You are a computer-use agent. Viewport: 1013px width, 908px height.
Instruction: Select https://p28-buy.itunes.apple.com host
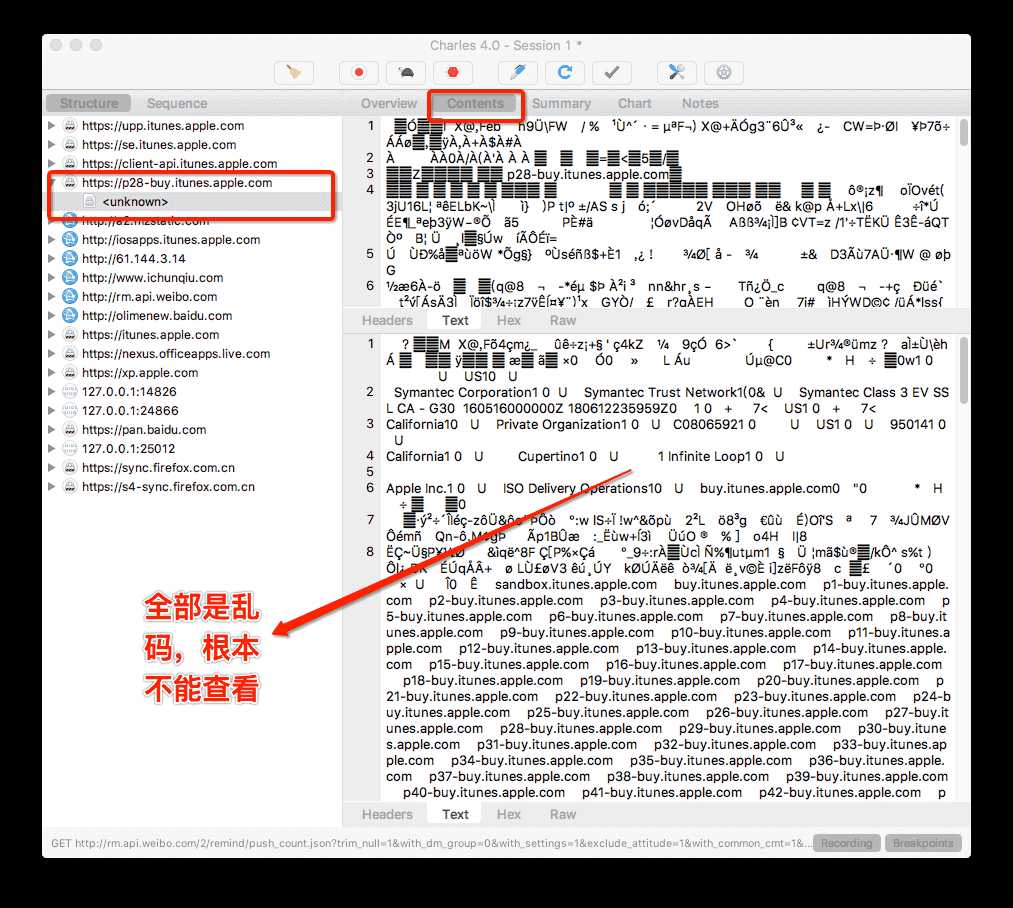176,183
